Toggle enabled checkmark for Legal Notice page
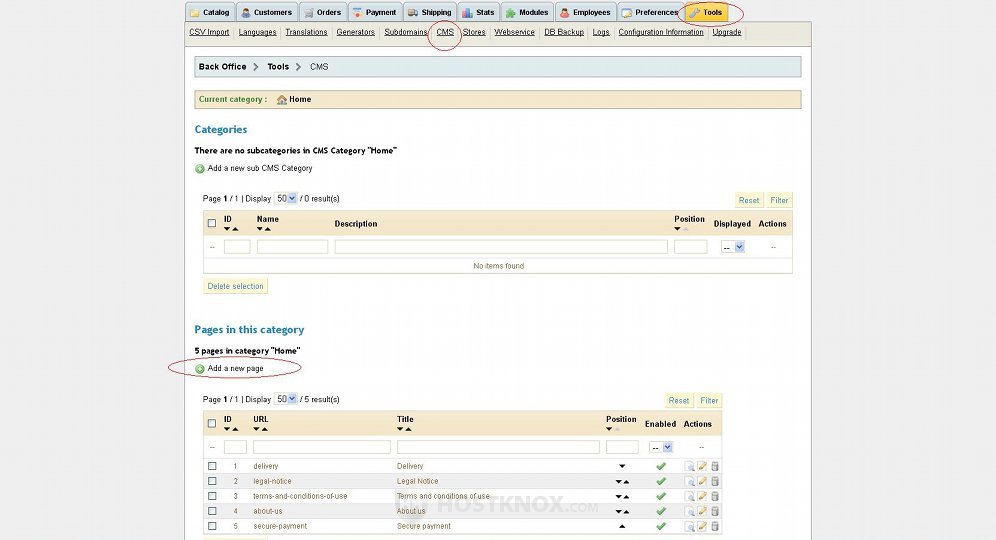The height and width of the screenshot is (540, 996). click(661, 482)
